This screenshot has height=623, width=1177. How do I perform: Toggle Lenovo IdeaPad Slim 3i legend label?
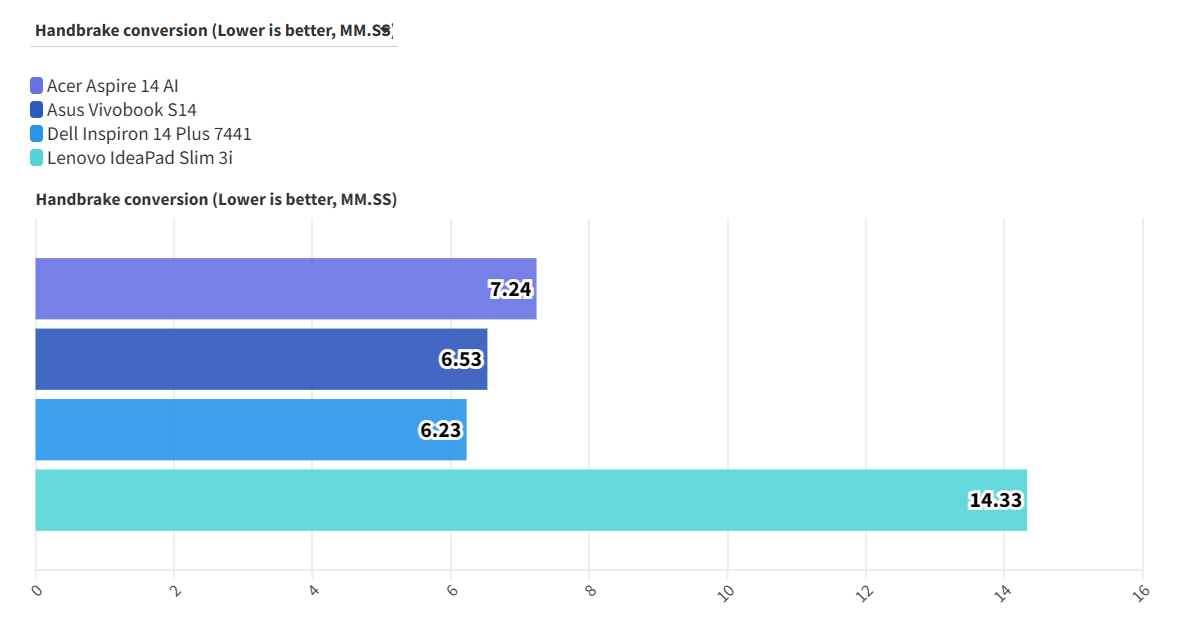tap(139, 158)
